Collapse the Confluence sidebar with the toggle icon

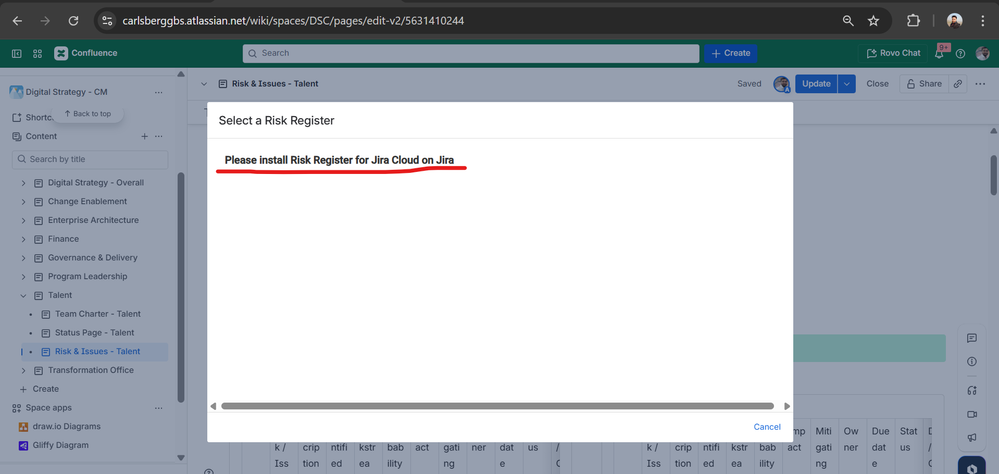click(x=17, y=54)
